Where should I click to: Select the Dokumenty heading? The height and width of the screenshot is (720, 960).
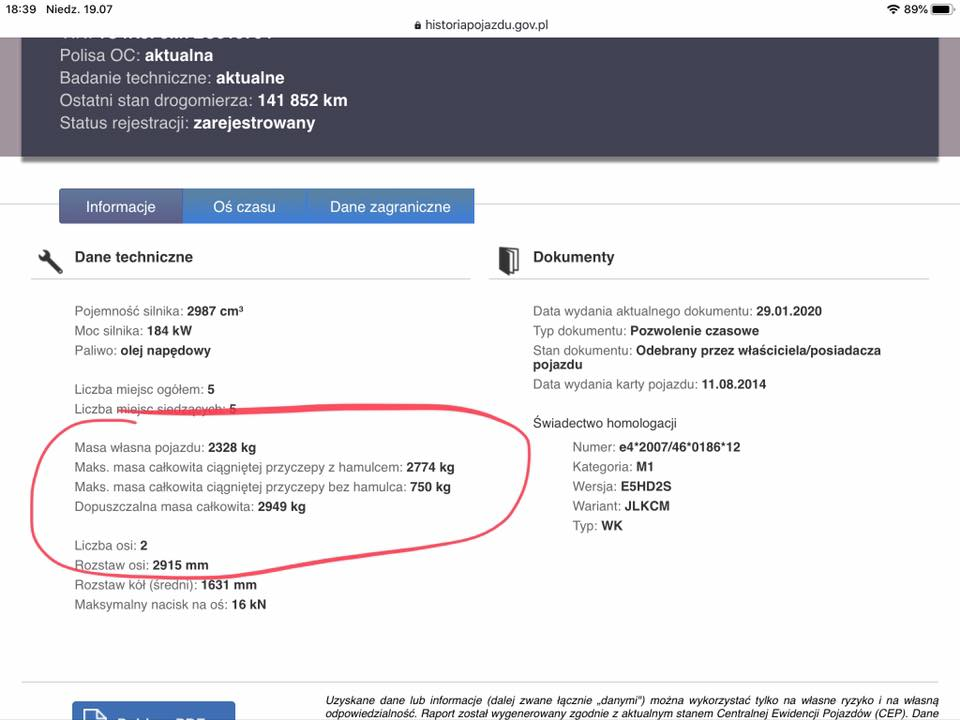click(574, 257)
